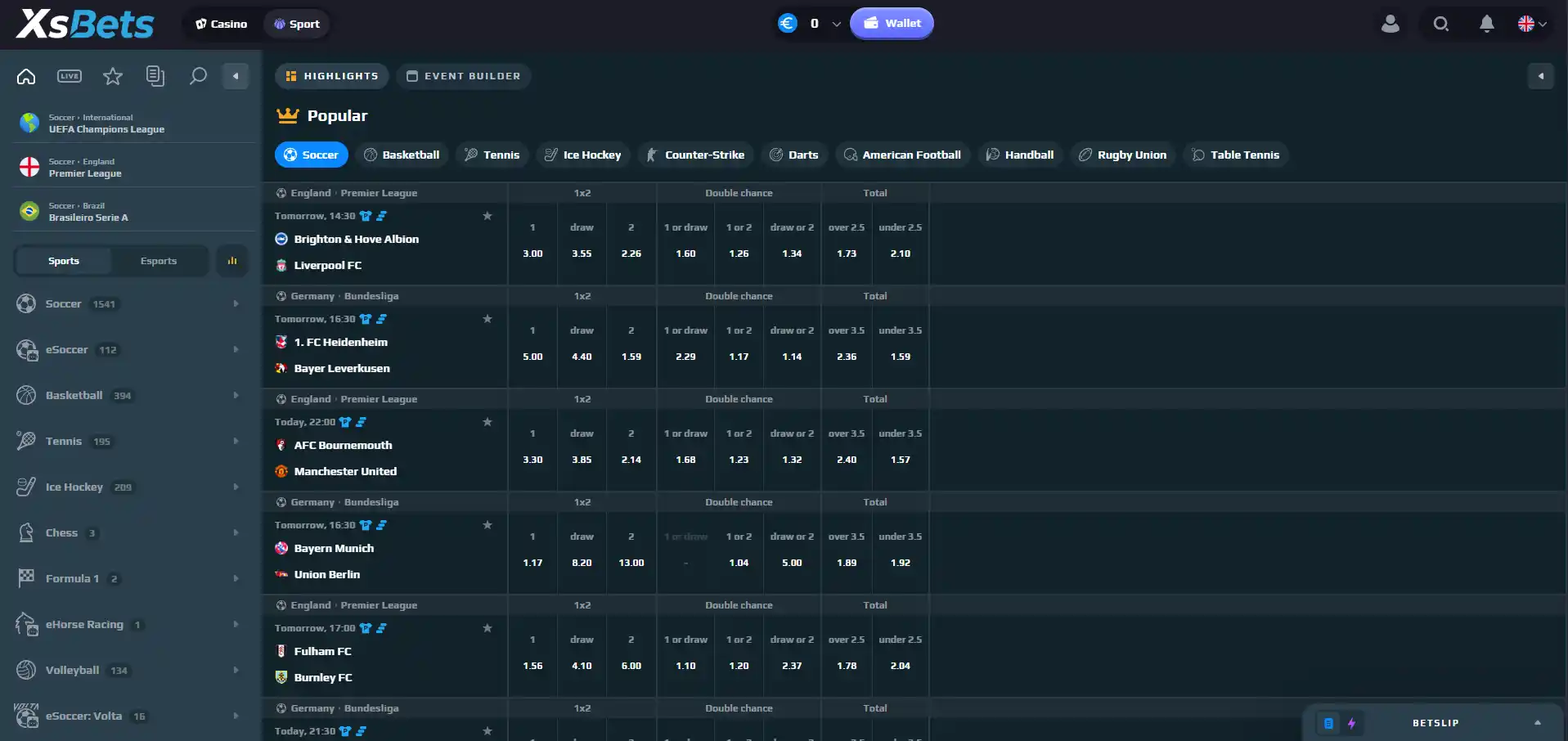Favorite the Bayern Munich vs Union Berlin match
The height and width of the screenshot is (741, 1568).
pos(487,525)
